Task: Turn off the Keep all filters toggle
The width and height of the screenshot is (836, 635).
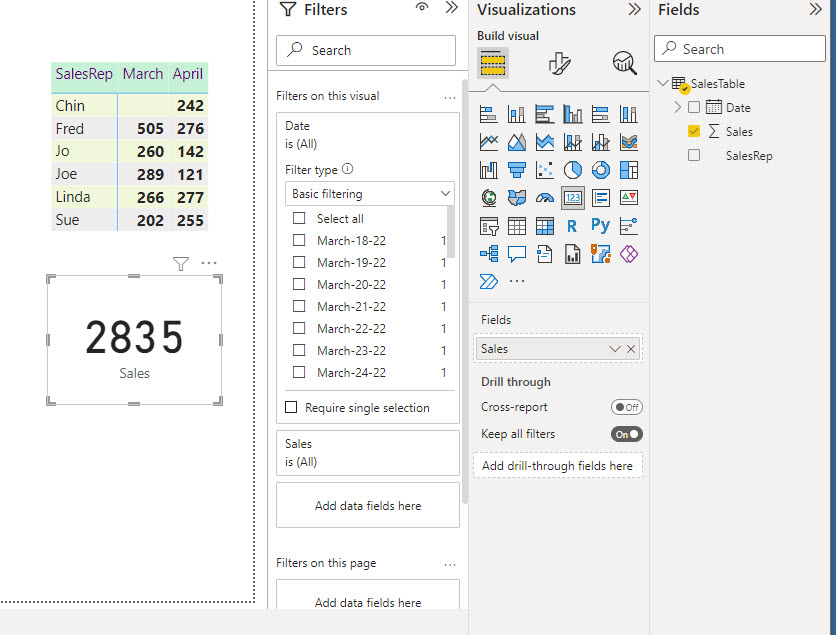Action: [627, 434]
